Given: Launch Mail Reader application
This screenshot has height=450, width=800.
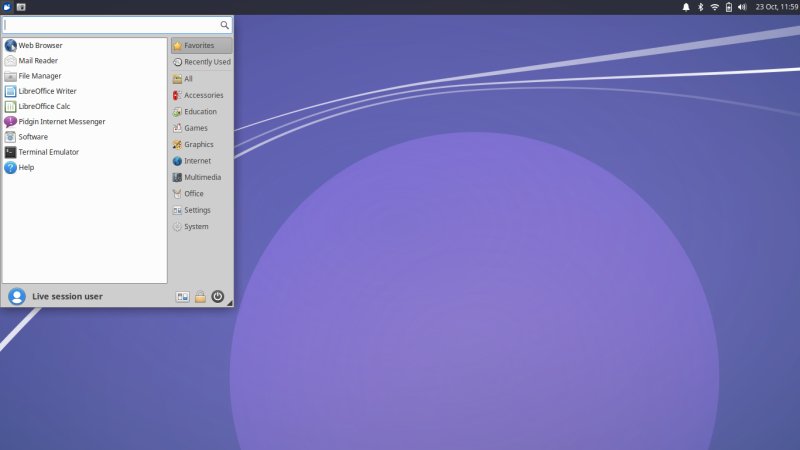Looking at the screenshot, I should (x=38, y=60).
